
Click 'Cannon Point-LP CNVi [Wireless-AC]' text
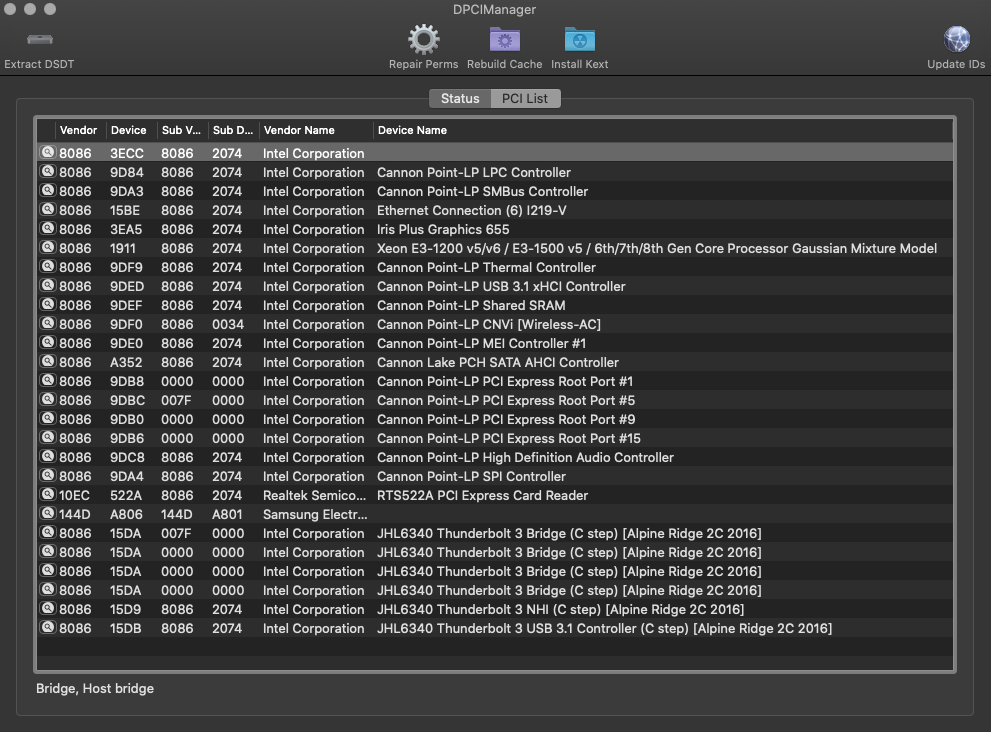pyautogui.click(x=489, y=324)
